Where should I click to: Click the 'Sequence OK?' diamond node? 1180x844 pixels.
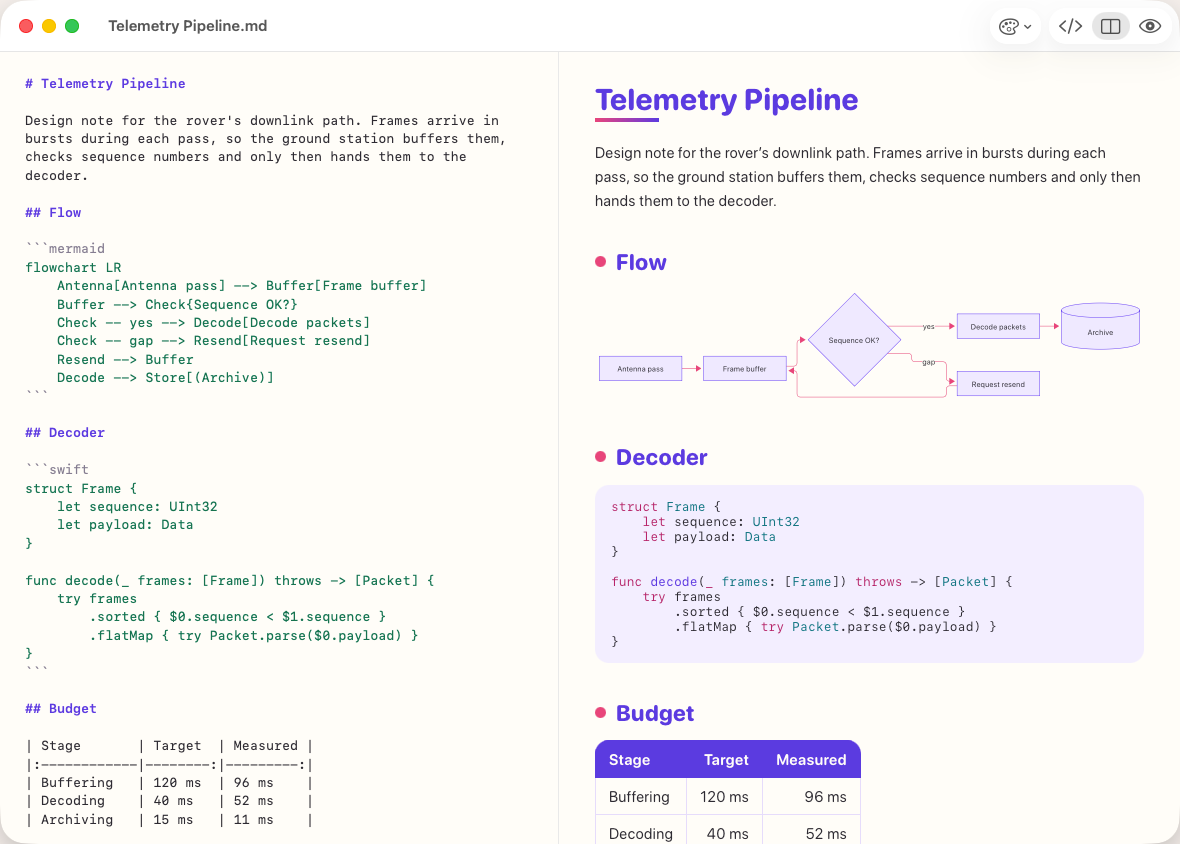pos(854,340)
